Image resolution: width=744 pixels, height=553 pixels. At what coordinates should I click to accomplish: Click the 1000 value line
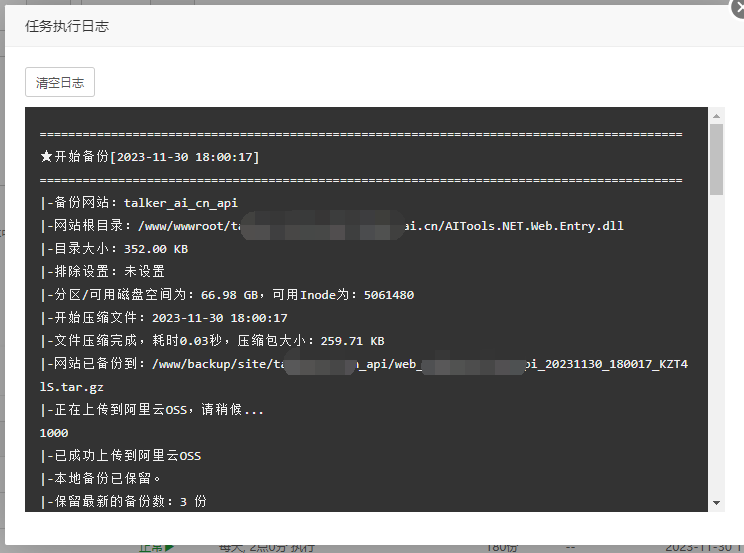[x=54, y=433]
